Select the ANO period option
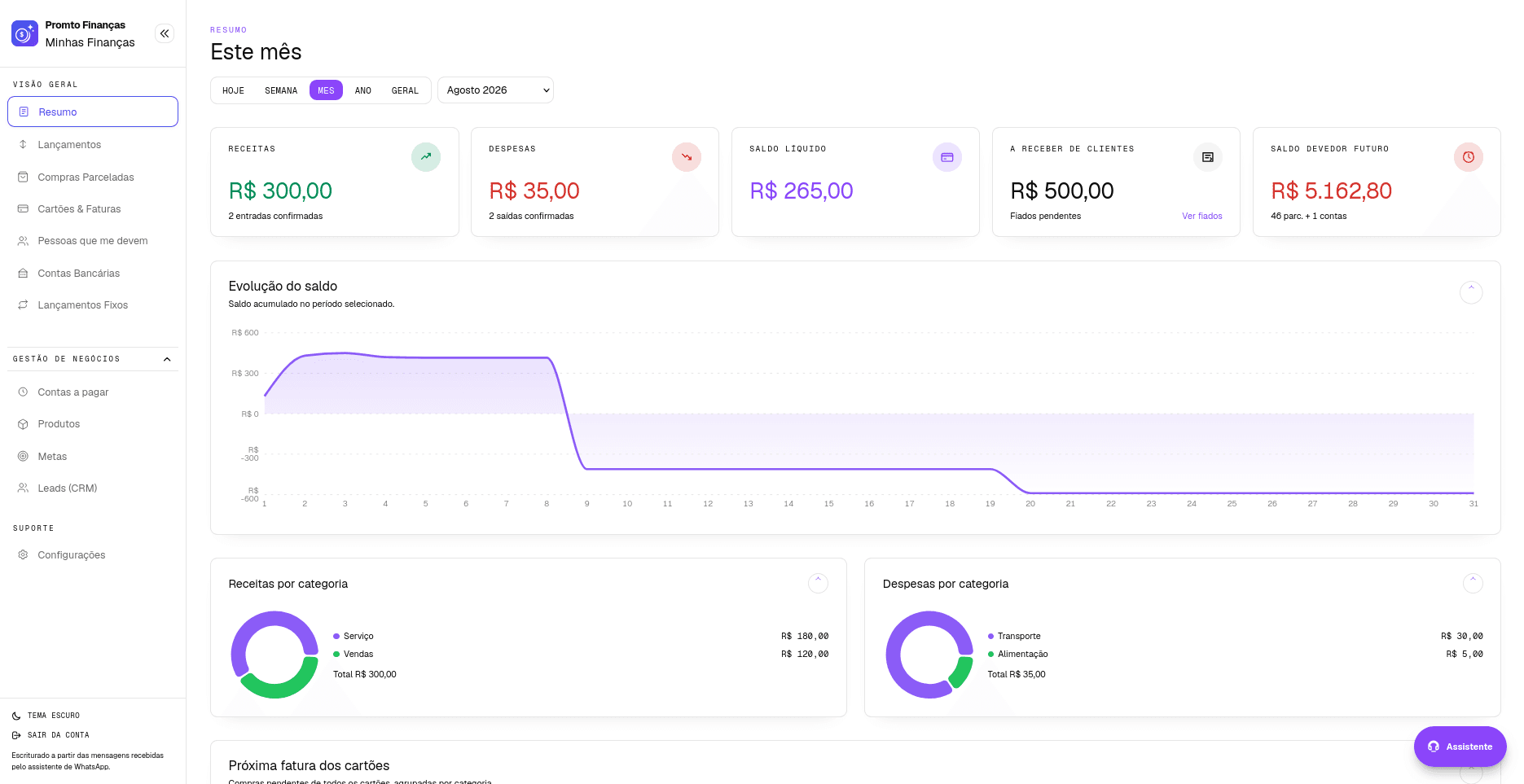The height and width of the screenshot is (784, 1524). click(363, 90)
